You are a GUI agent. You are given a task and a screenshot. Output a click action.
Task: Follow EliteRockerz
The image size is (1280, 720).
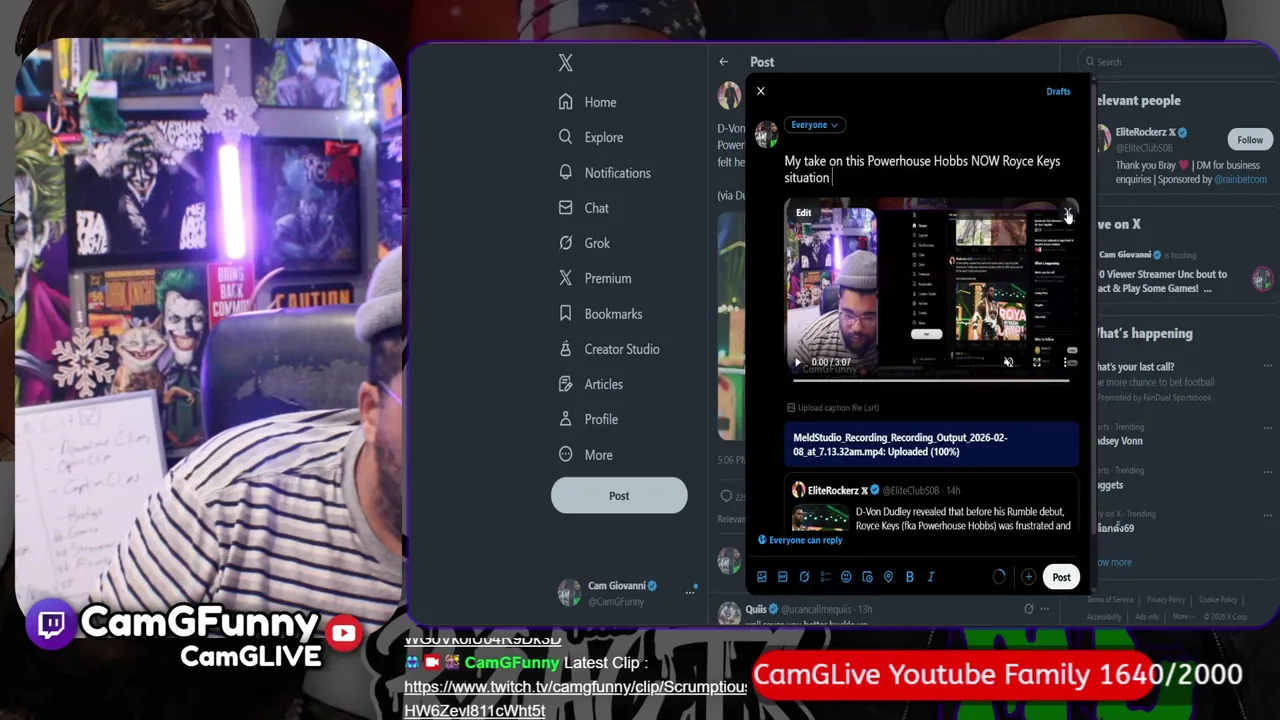[x=1250, y=140]
